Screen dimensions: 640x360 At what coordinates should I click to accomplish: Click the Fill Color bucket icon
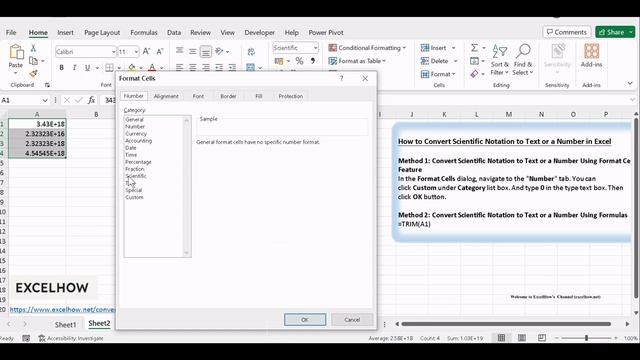click(132, 67)
